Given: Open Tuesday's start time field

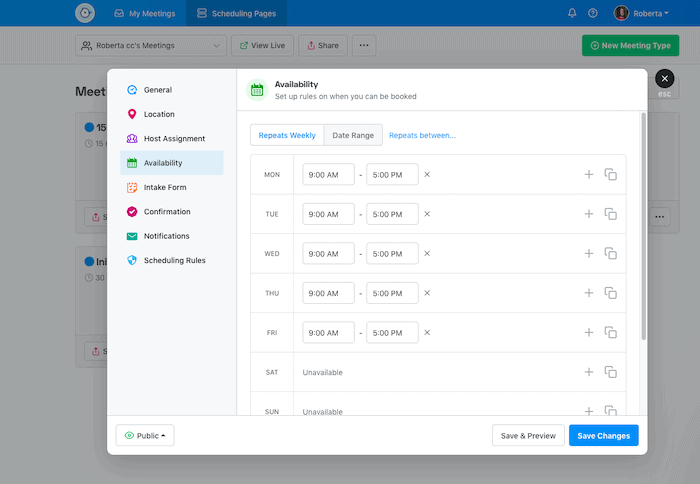Looking at the screenshot, I should coord(328,214).
